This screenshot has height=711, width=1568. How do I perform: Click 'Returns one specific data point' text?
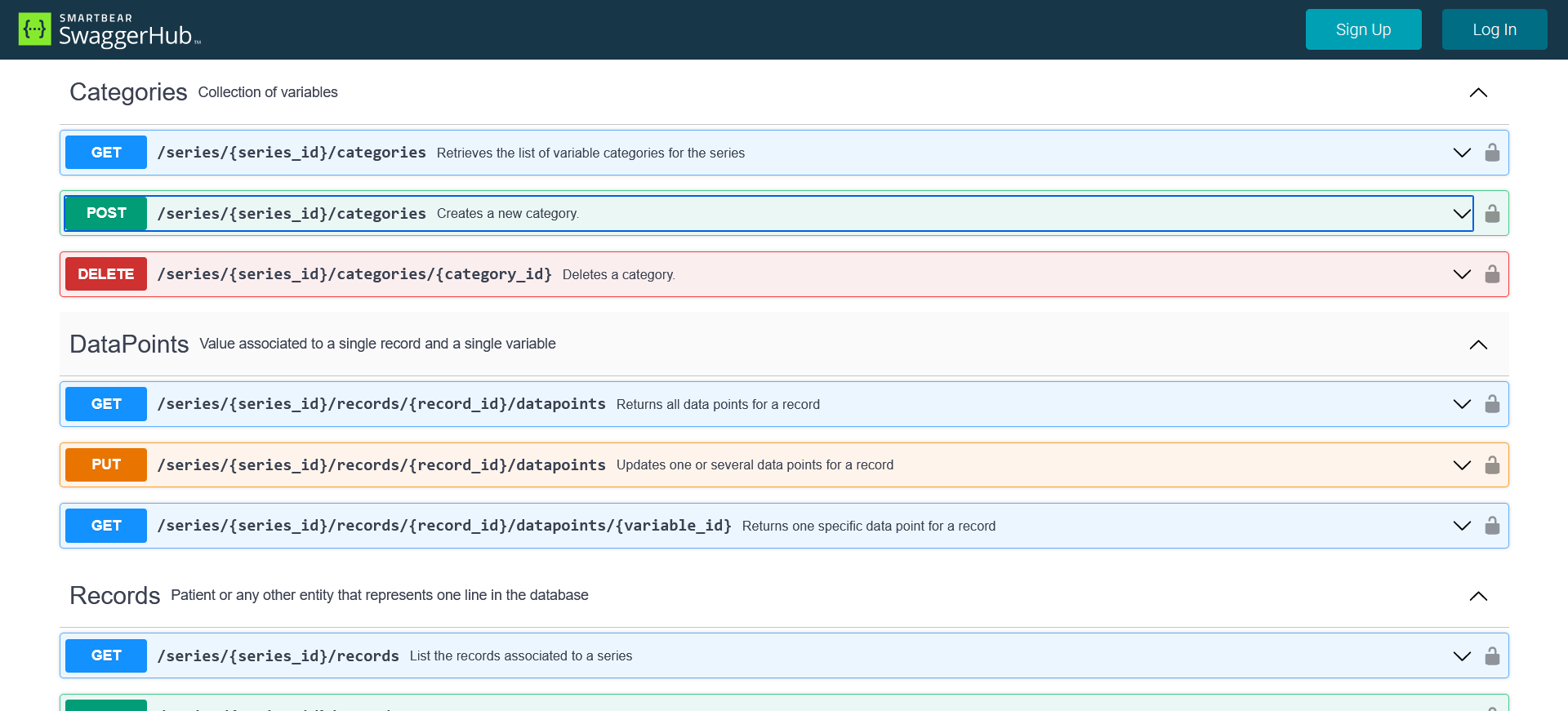click(869, 526)
